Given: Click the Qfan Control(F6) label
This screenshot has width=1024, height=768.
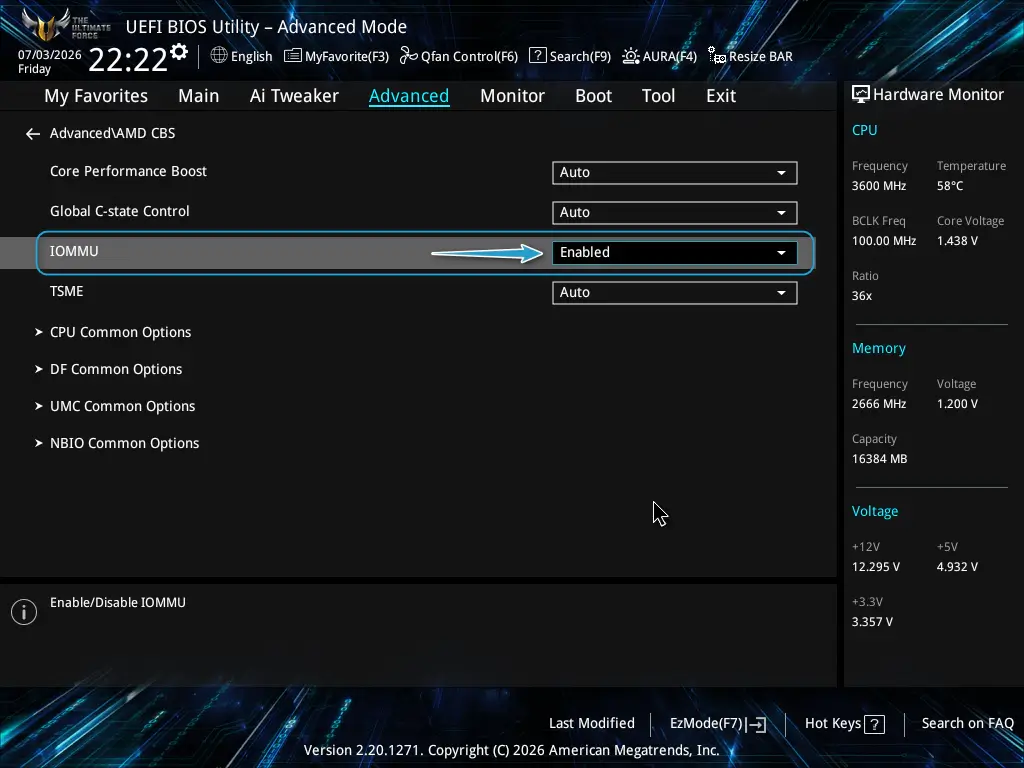Looking at the screenshot, I should click(470, 57).
